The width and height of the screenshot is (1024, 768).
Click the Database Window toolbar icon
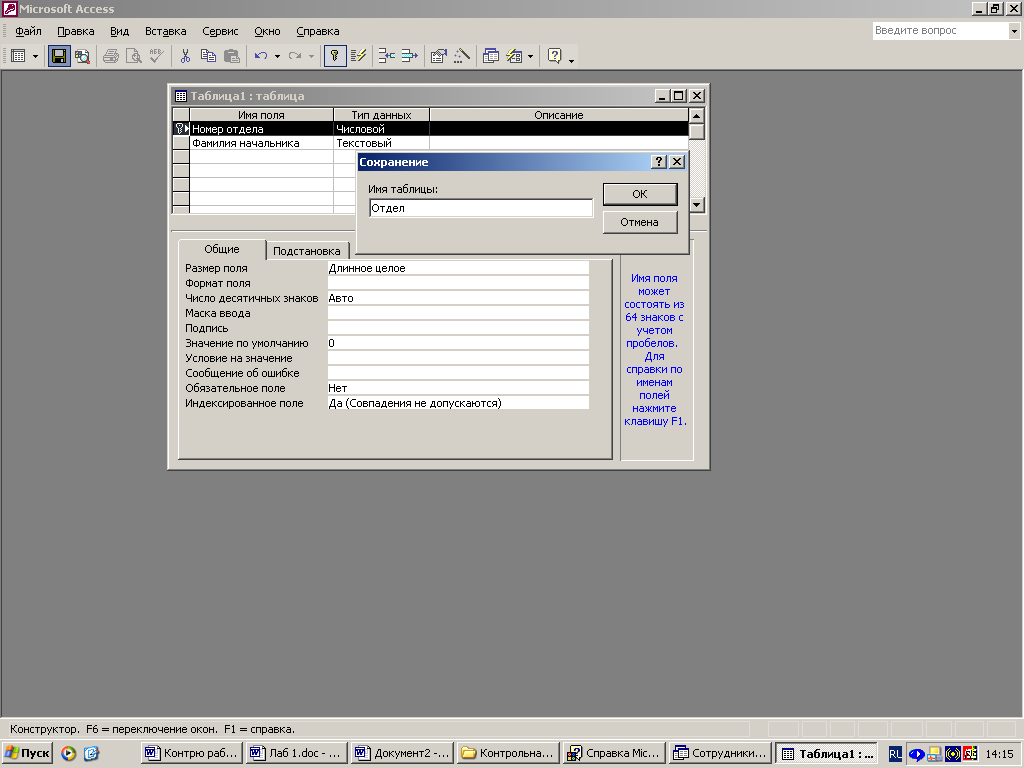(490, 56)
